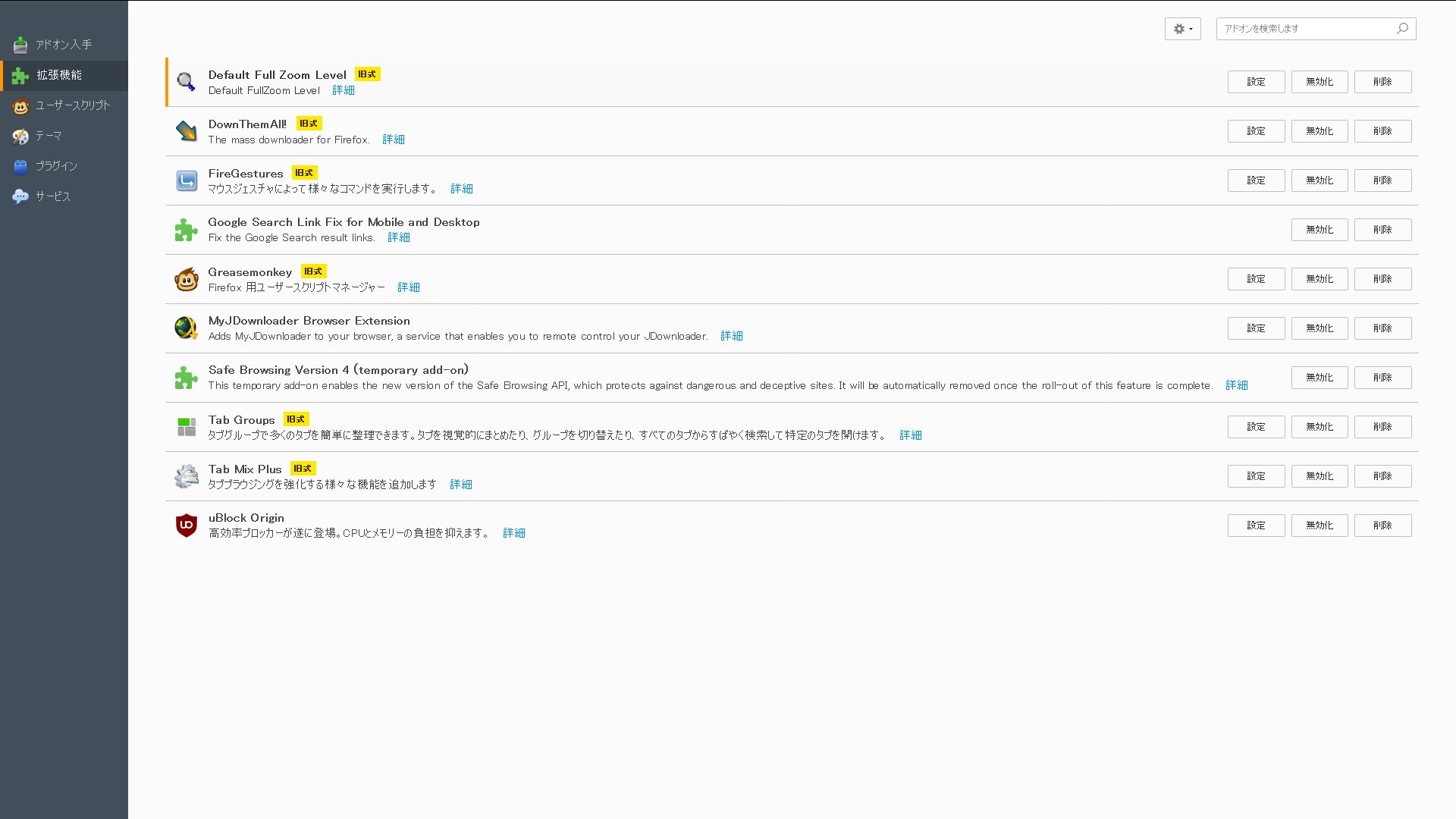The width and height of the screenshot is (1456, 819).
Task: Remove Greasemonkey with 削除
Action: [x=1382, y=279]
